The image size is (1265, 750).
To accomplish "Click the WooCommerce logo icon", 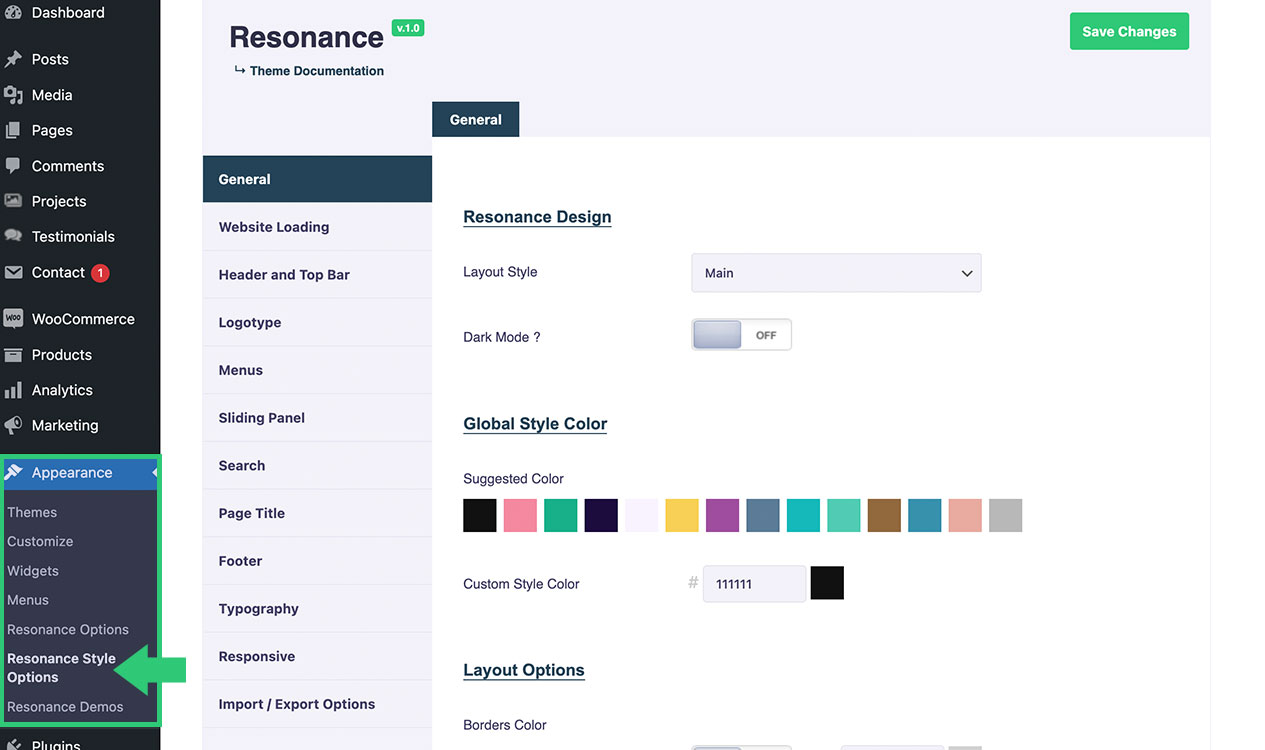I will pyautogui.click(x=13, y=319).
